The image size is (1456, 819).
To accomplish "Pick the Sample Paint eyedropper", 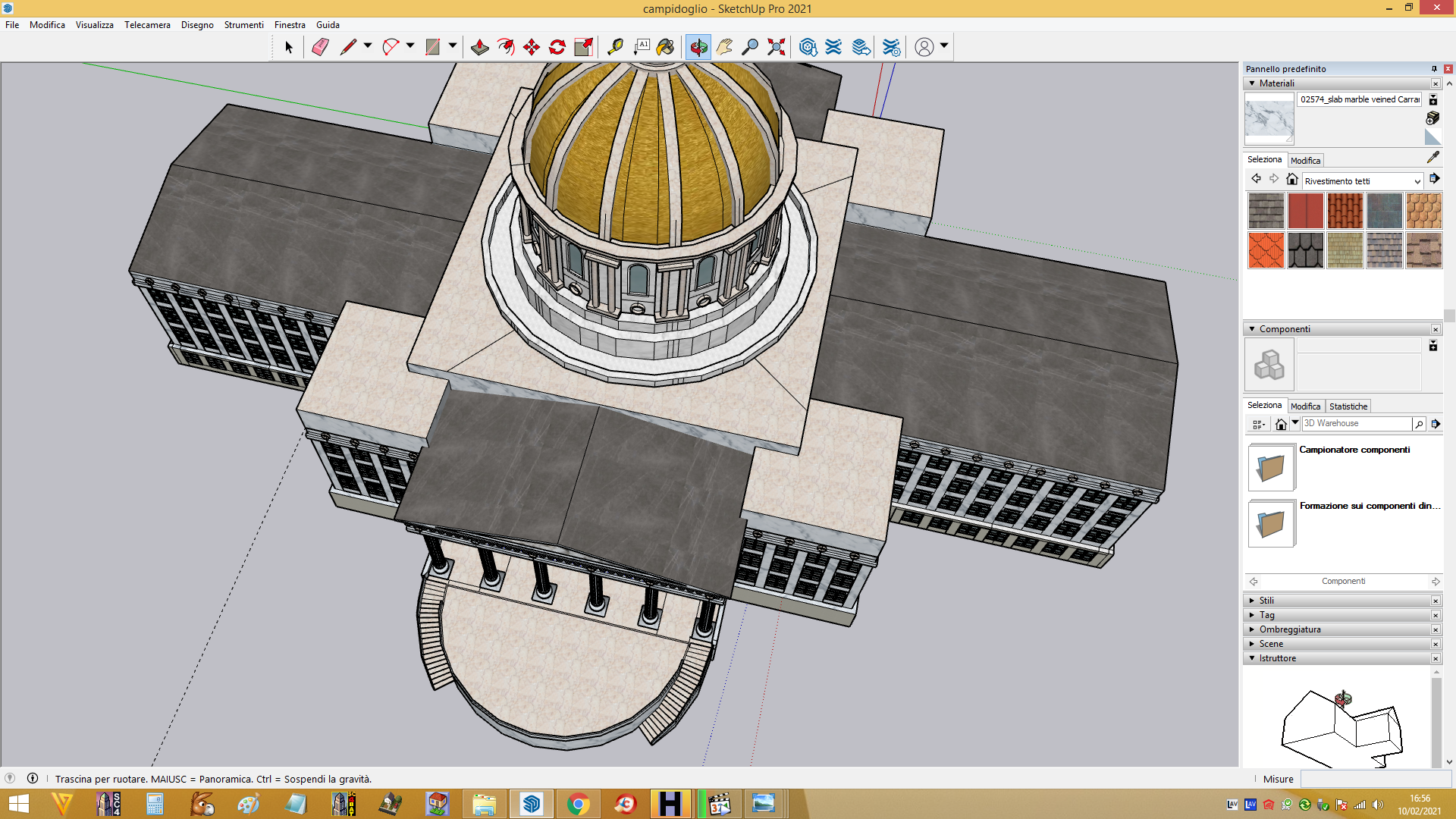I will pyautogui.click(x=1432, y=157).
